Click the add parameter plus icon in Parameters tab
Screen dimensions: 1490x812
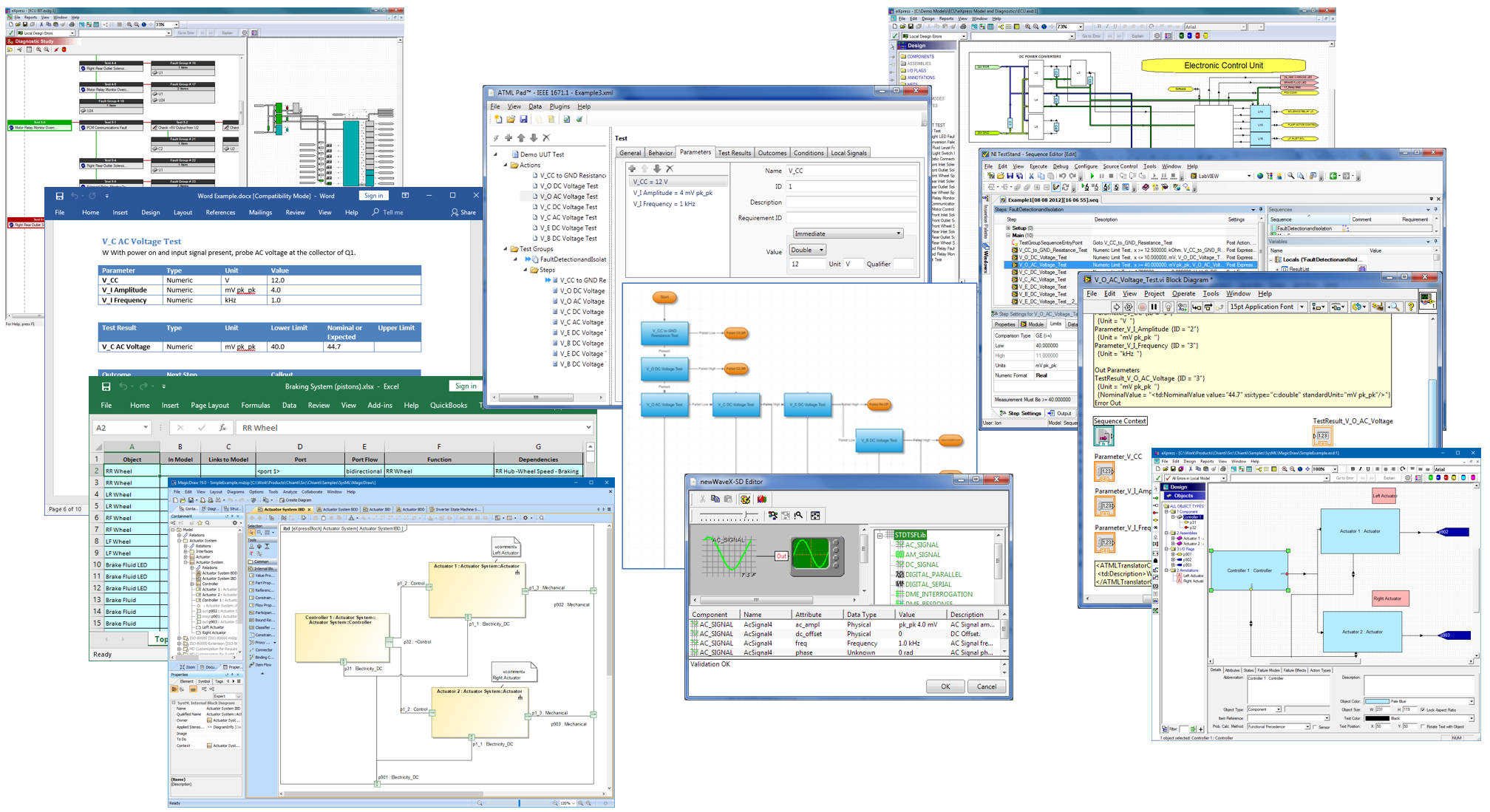(632, 168)
